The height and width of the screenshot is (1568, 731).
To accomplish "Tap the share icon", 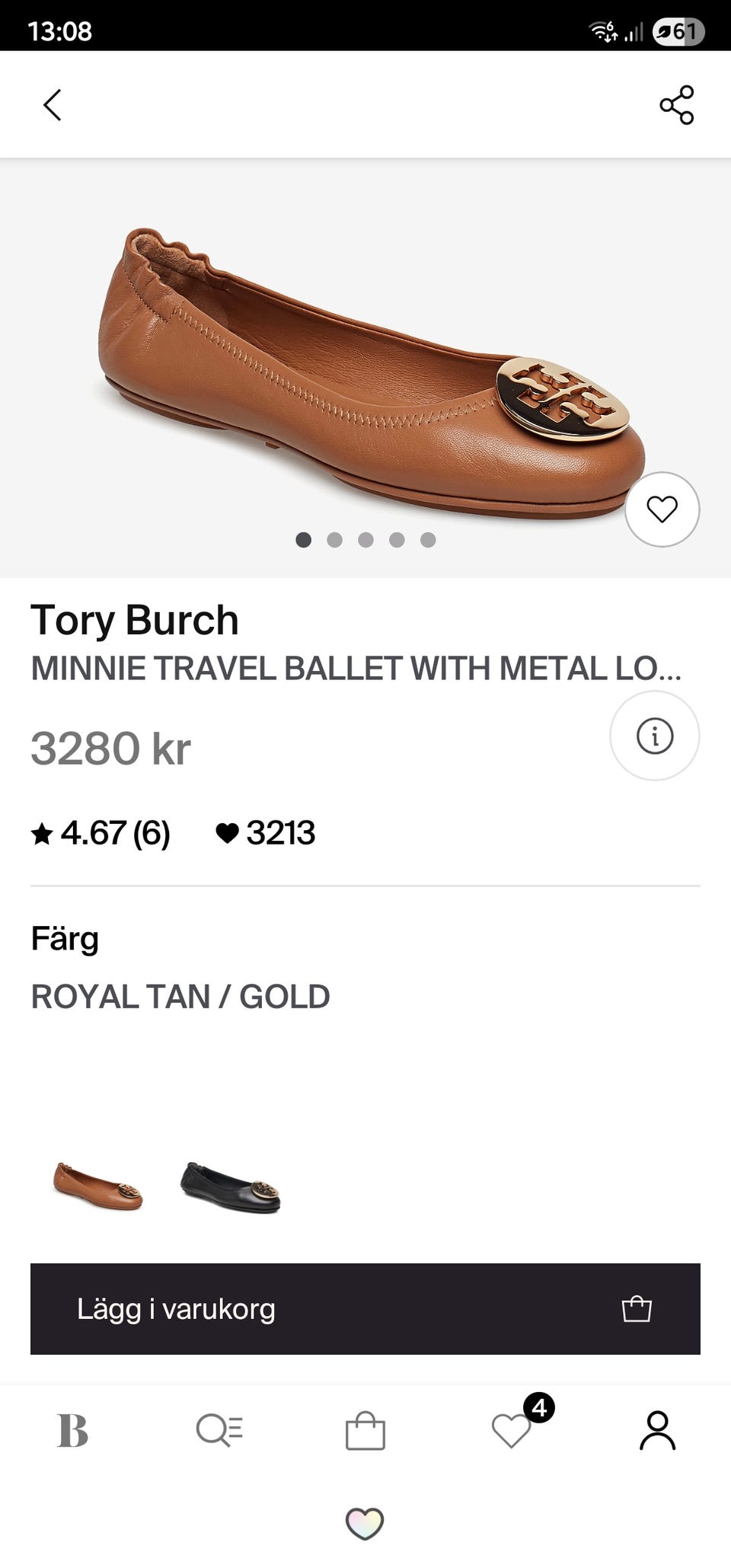I will point(676,105).
